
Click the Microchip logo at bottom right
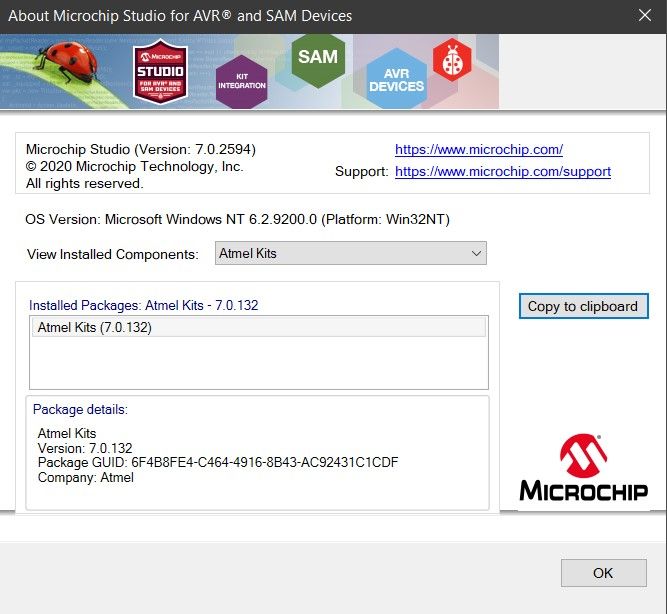pos(584,467)
